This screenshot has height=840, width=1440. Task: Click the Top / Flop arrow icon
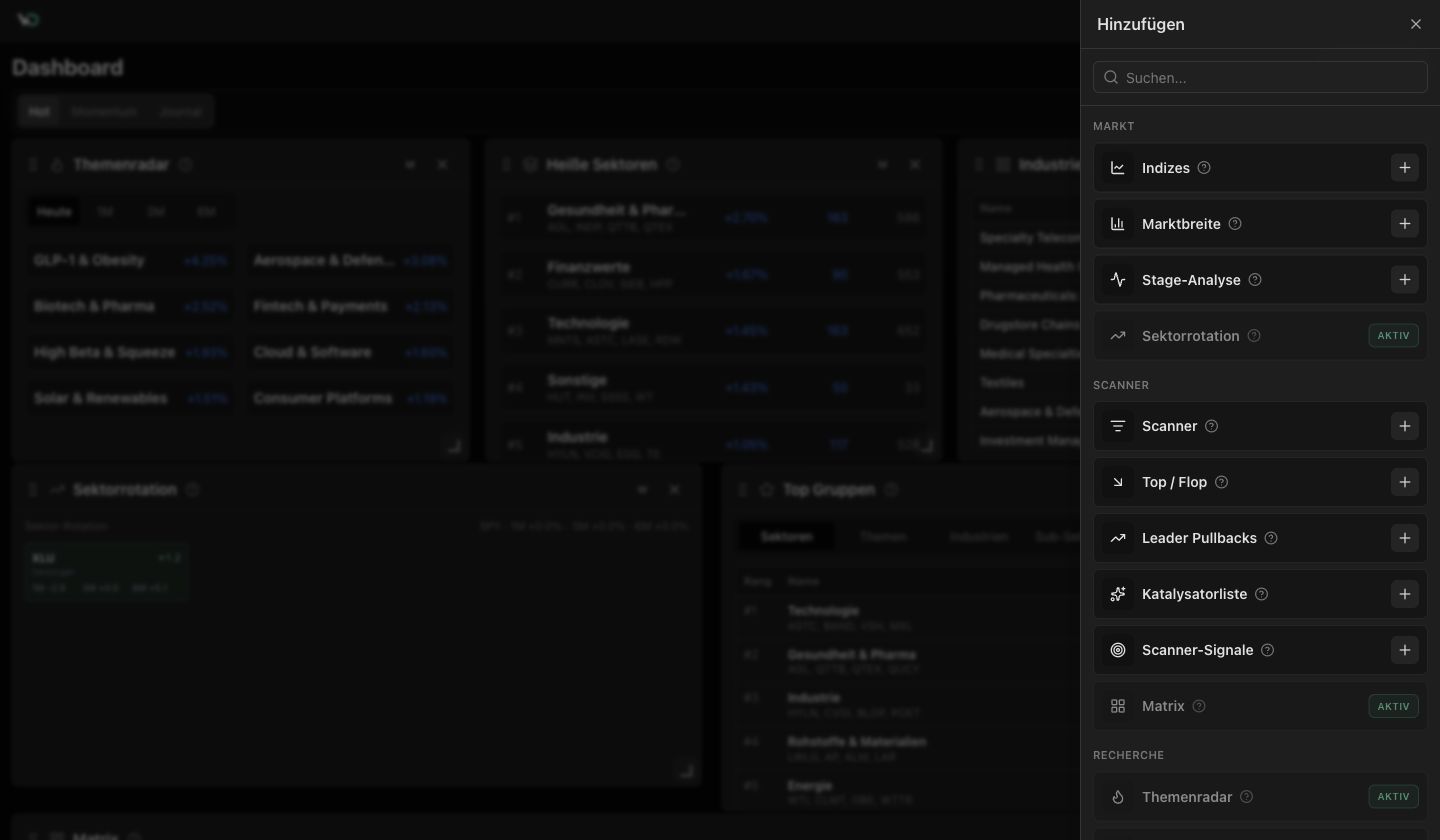(1118, 482)
